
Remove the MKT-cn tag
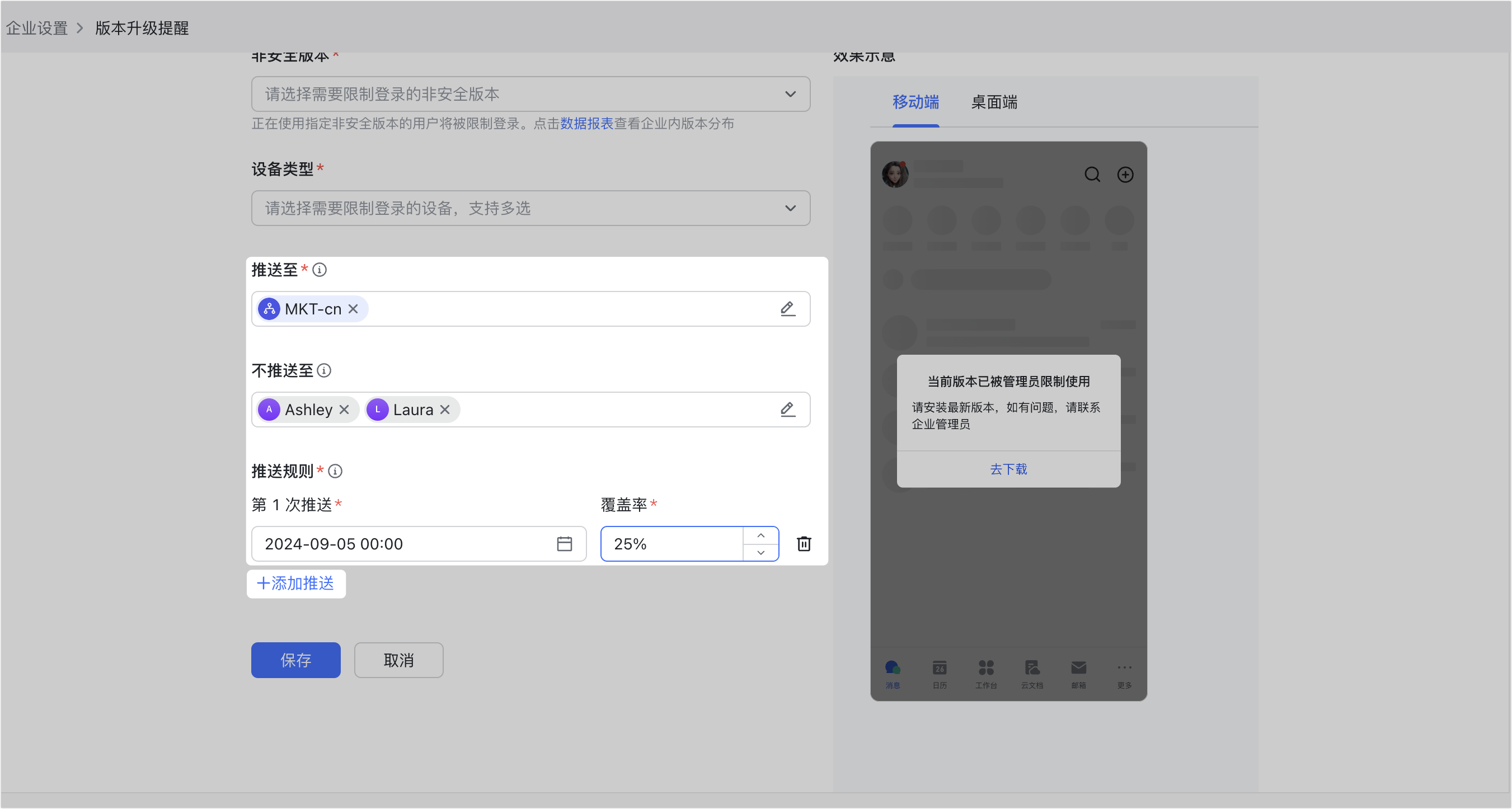pos(353,309)
